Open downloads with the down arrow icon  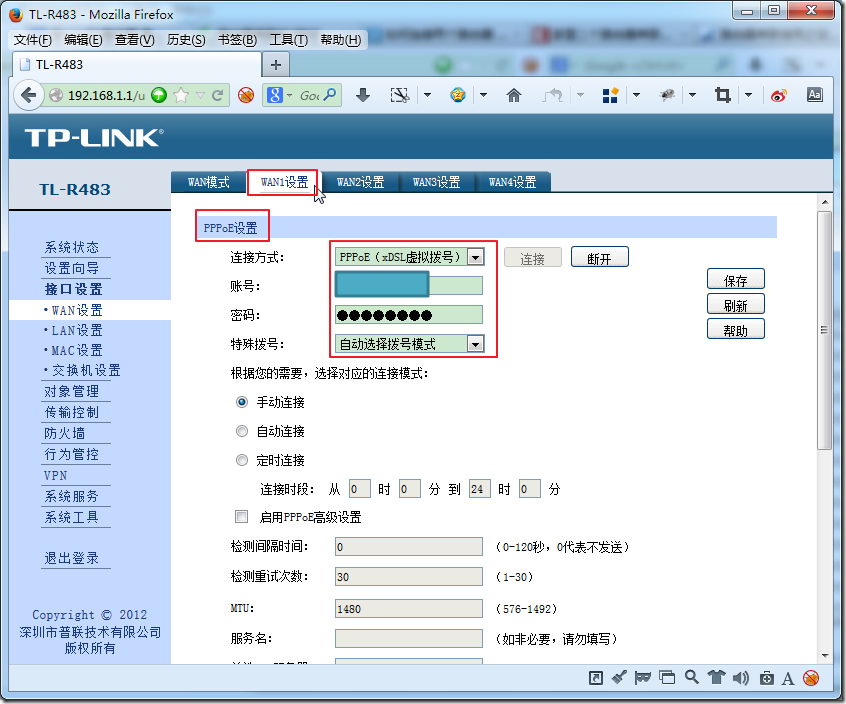click(x=363, y=95)
